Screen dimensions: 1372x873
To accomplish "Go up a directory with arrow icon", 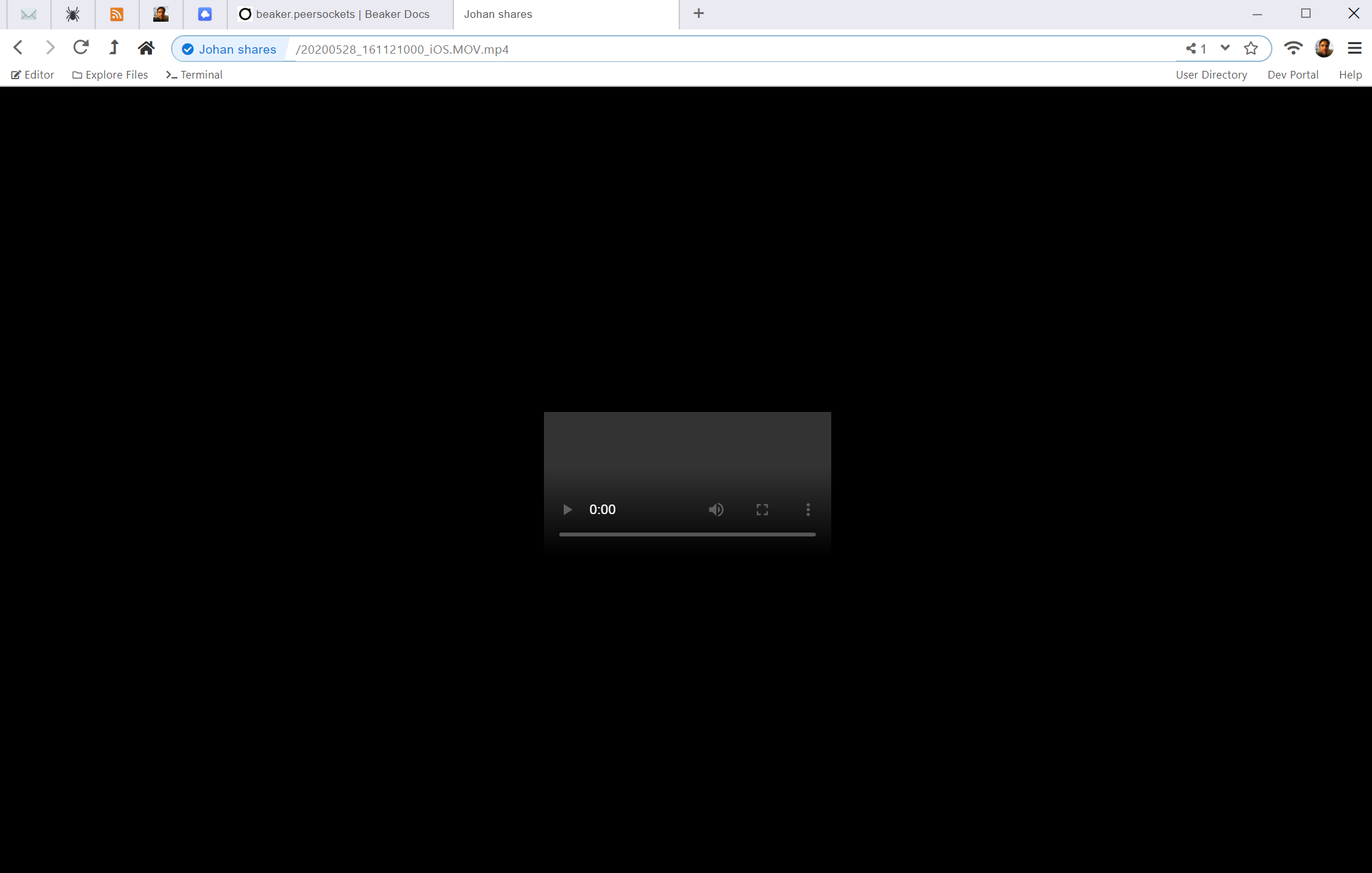I will (114, 48).
